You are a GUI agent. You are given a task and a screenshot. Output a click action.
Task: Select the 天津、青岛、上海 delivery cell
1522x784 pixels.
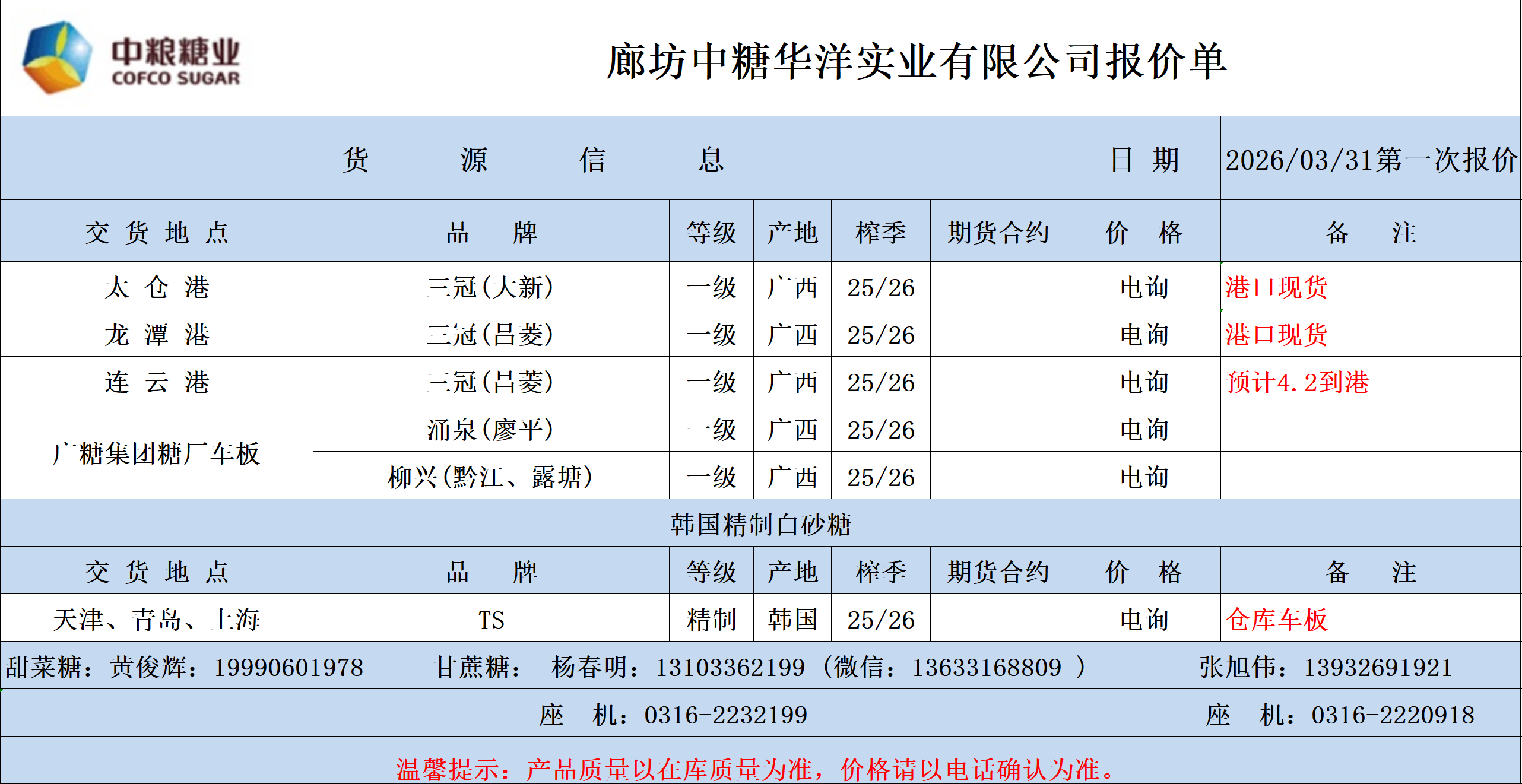coord(157,618)
